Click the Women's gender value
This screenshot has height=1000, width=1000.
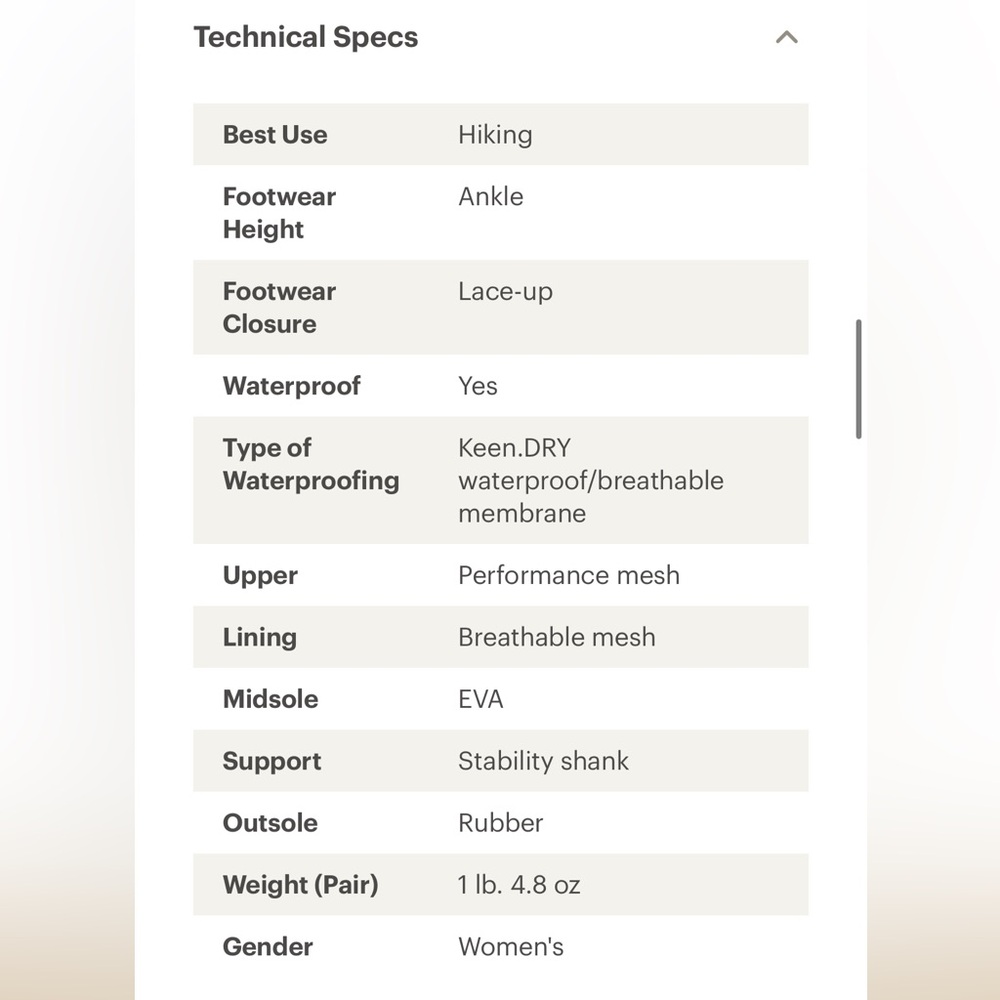(x=511, y=947)
